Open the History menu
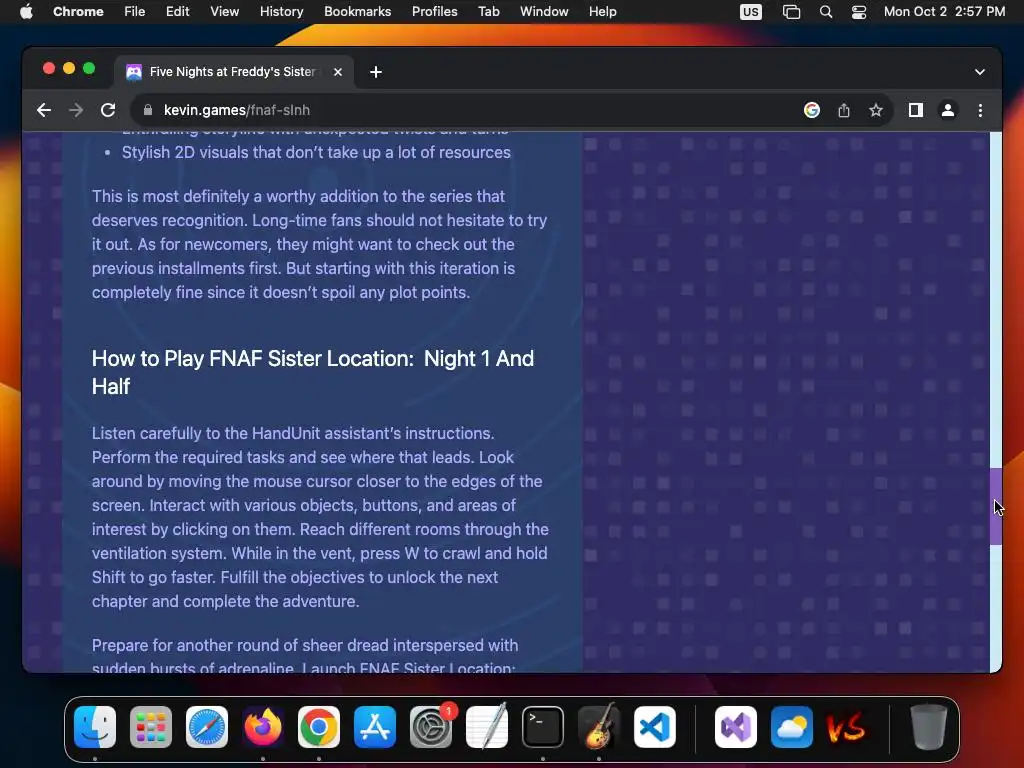 tap(281, 12)
